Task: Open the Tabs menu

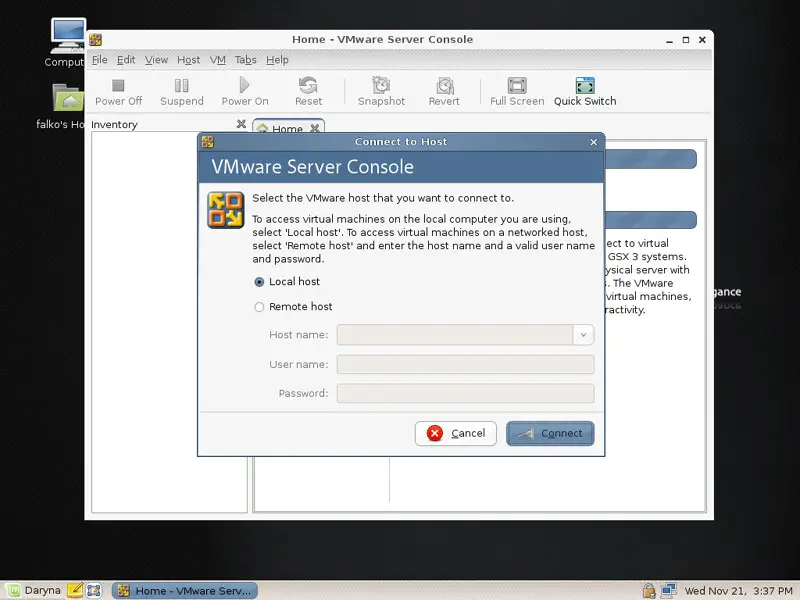Action: point(245,60)
